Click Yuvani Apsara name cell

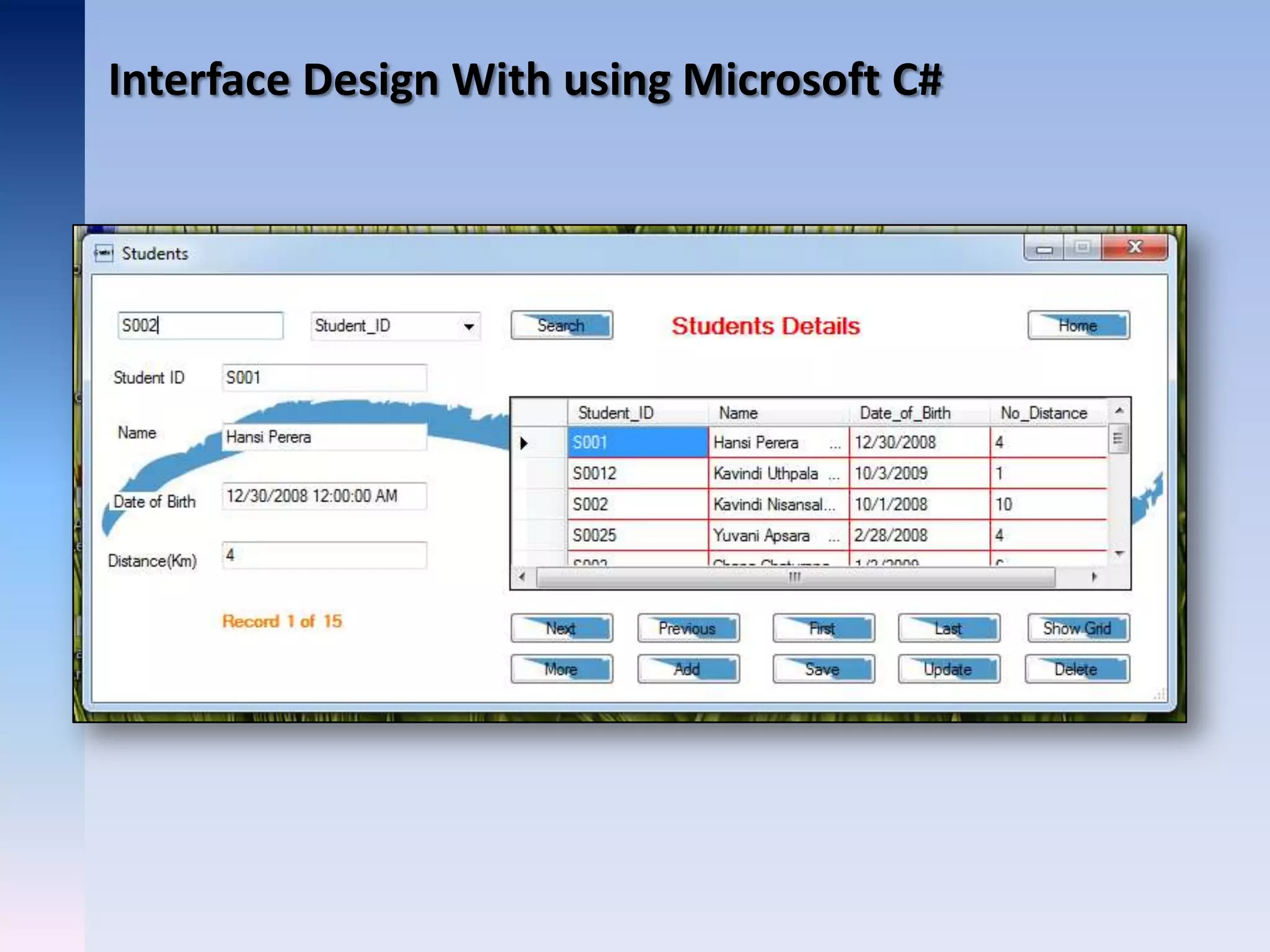click(778, 535)
